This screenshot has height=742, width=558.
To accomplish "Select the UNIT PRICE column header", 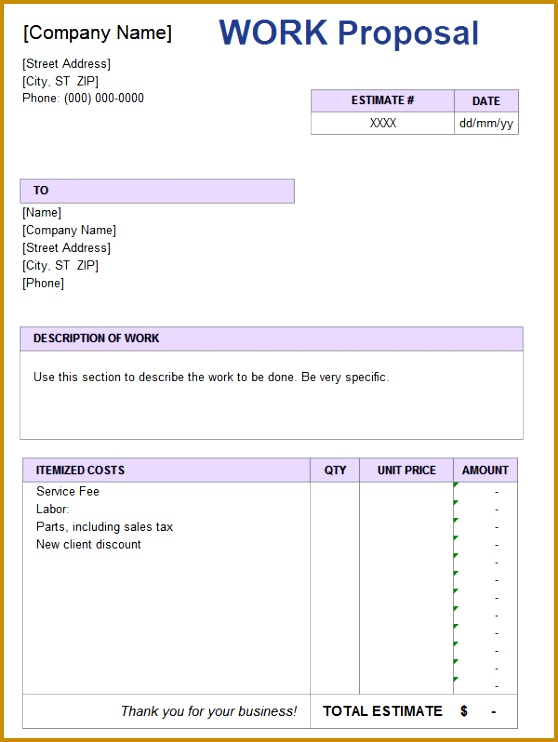I will [407, 470].
